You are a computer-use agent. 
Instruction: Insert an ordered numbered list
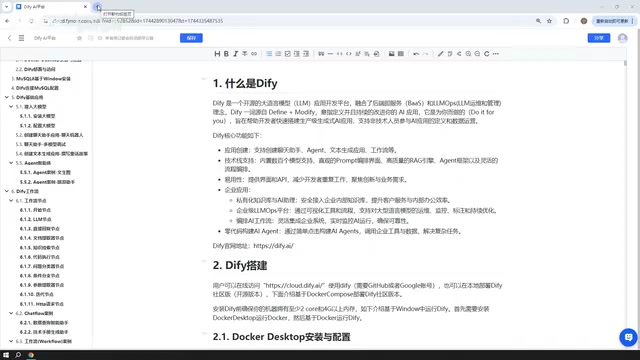coord(278,54)
